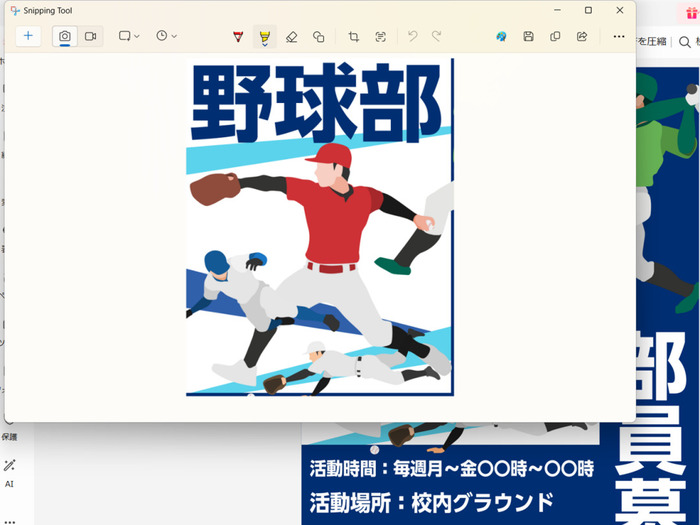Open the shapes tool
The width and height of the screenshot is (700, 525).
pyautogui.click(x=318, y=37)
